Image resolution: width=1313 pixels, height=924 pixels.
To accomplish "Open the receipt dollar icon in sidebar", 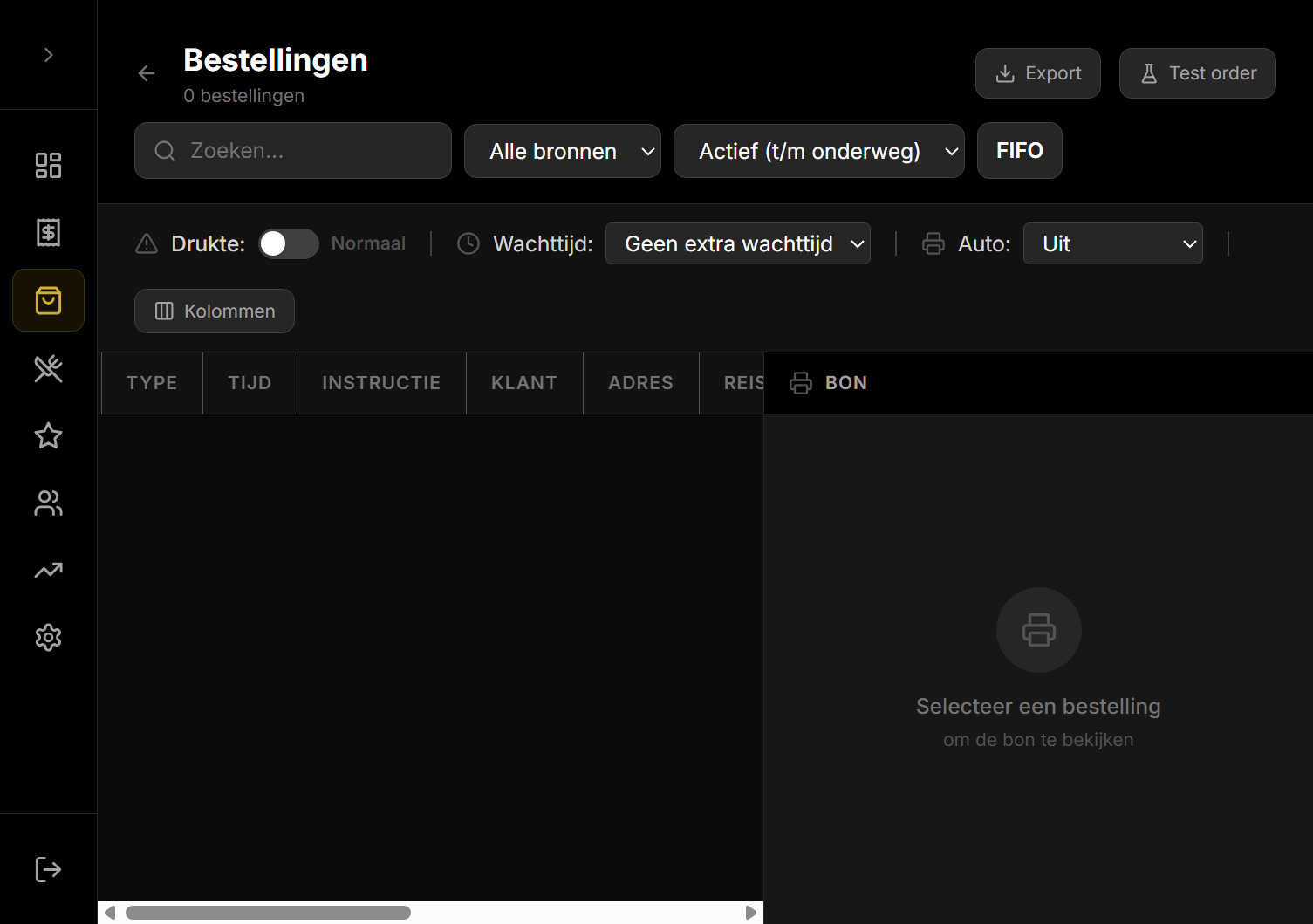I will point(48,232).
